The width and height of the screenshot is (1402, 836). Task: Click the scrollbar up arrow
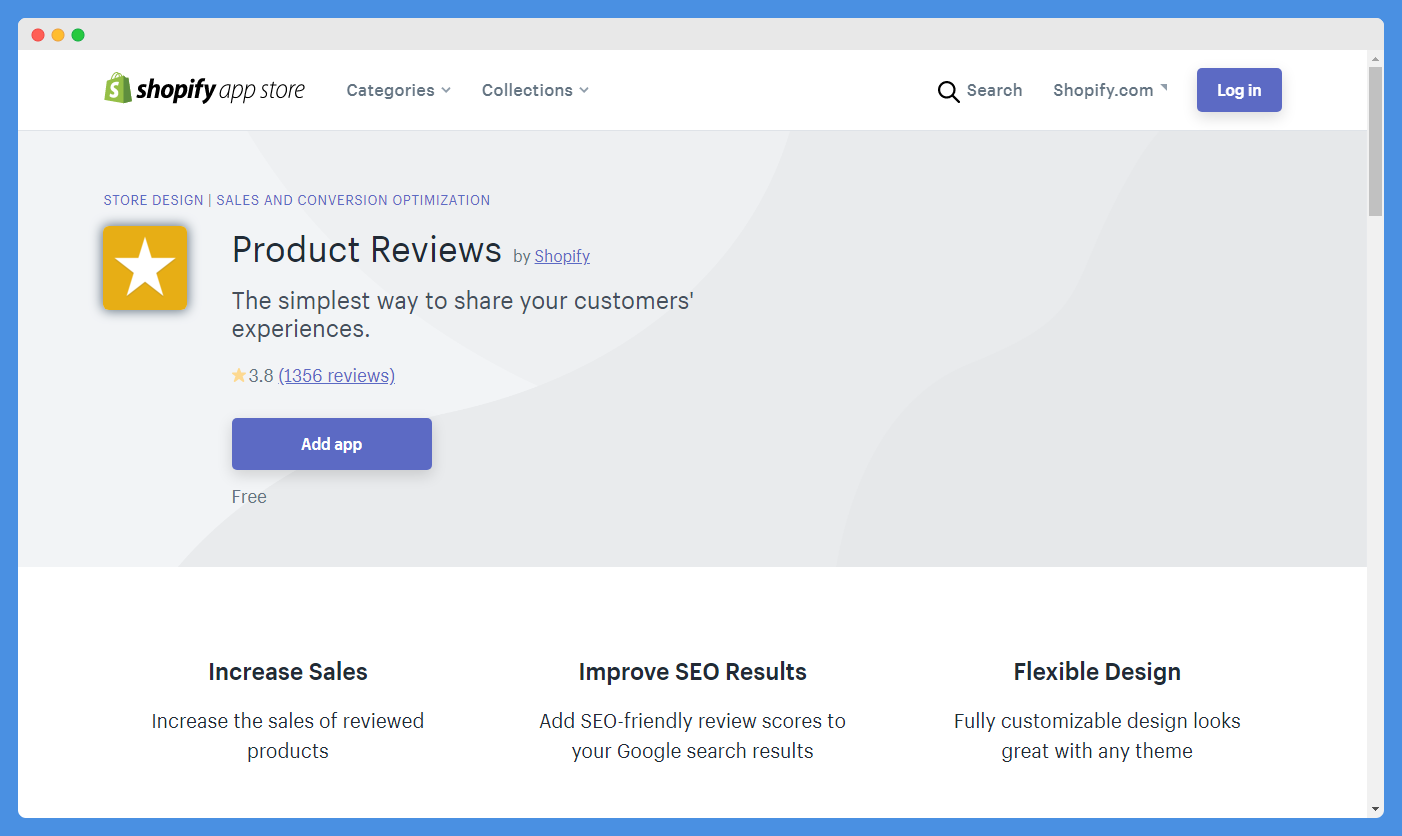pyautogui.click(x=1375, y=58)
